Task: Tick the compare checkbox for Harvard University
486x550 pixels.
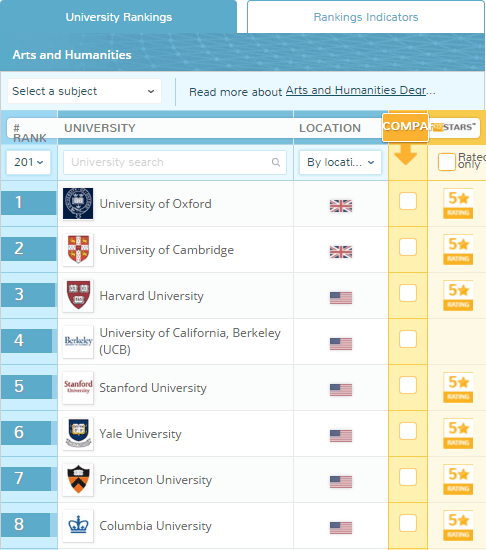Action: (x=408, y=293)
